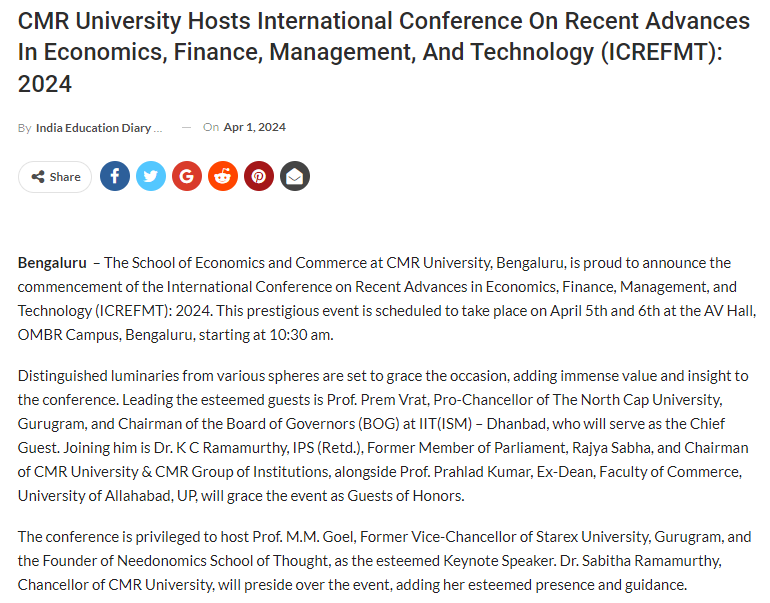Click the word On before the date
The height and width of the screenshot is (603, 770).
[x=210, y=127]
